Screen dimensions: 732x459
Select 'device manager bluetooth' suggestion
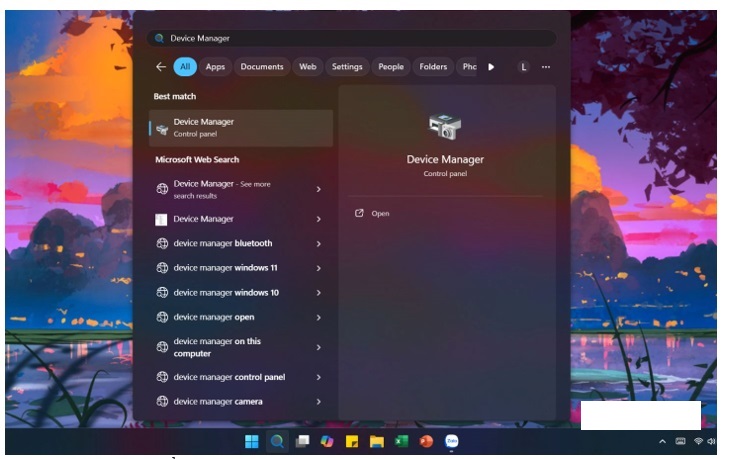point(241,243)
